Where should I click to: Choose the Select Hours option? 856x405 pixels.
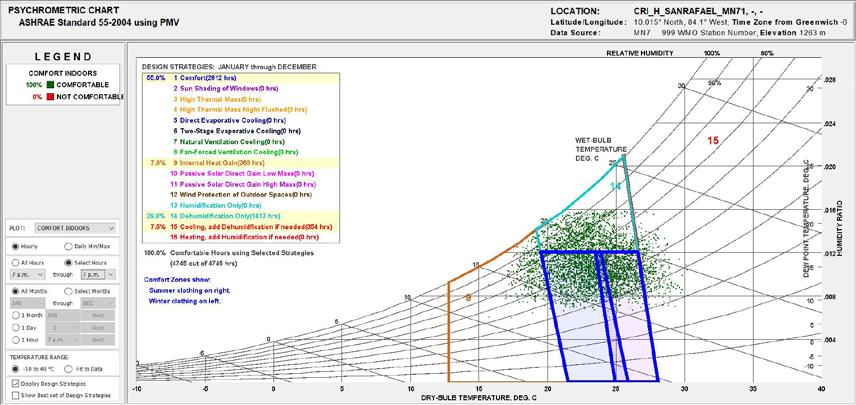tap(69, 263)
